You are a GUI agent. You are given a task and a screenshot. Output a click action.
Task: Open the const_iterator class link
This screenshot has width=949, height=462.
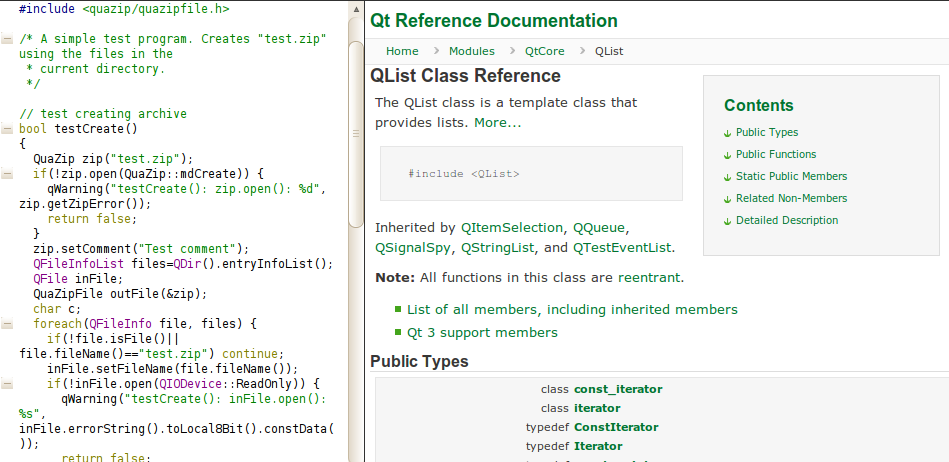pyautogui.click(x=617, y=389)
